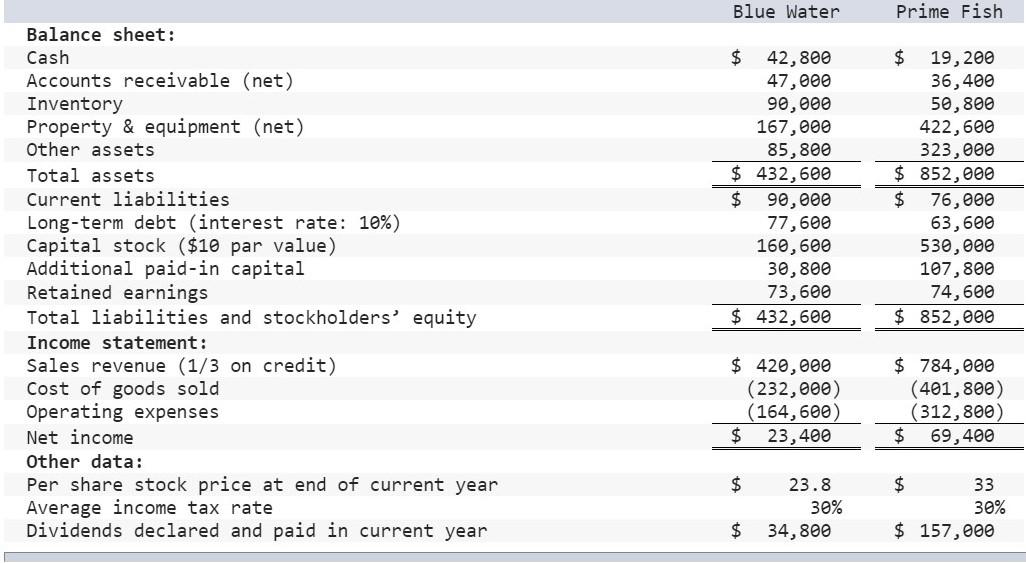Select Prime Fish net income 69,400
1026x563 pixels.
[x=963, y=435]
